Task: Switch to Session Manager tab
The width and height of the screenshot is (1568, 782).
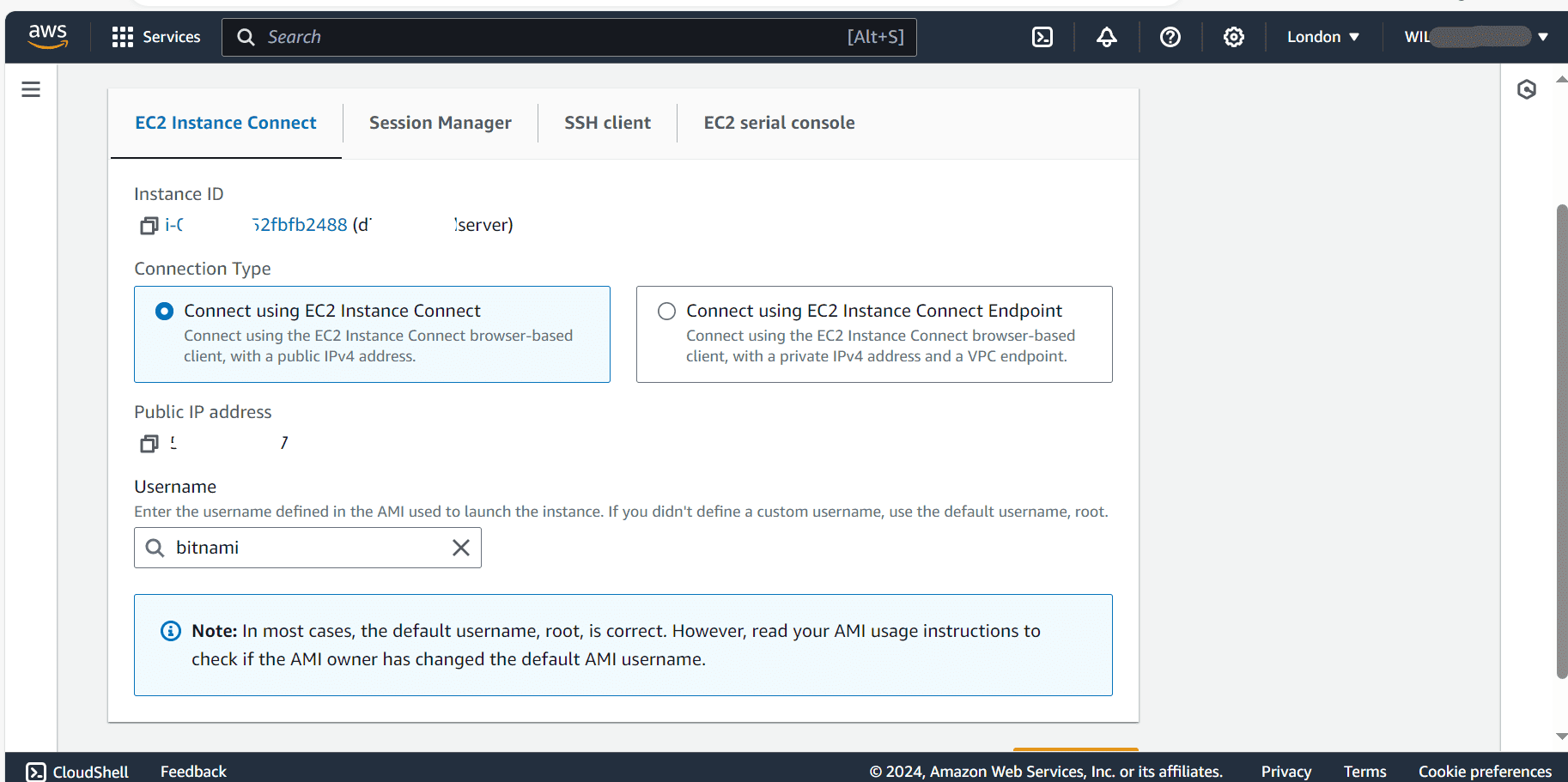Action: pos(441,123)
